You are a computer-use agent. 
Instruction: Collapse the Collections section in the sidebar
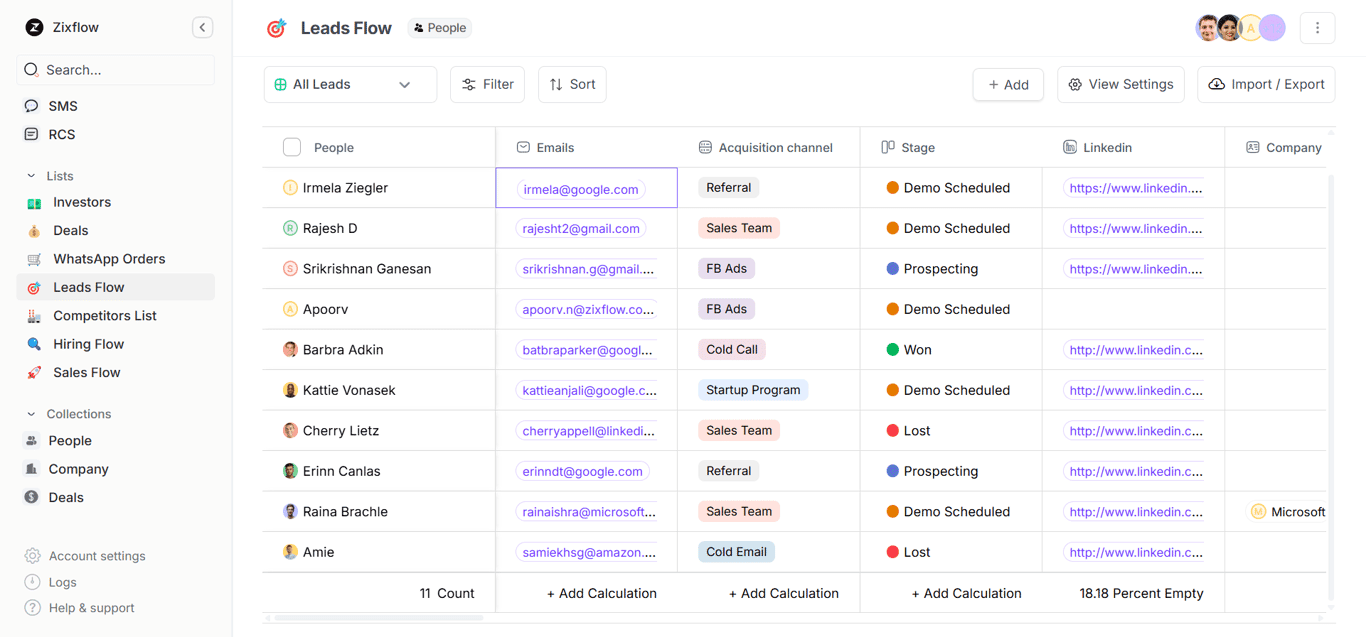tap(32, 413)
